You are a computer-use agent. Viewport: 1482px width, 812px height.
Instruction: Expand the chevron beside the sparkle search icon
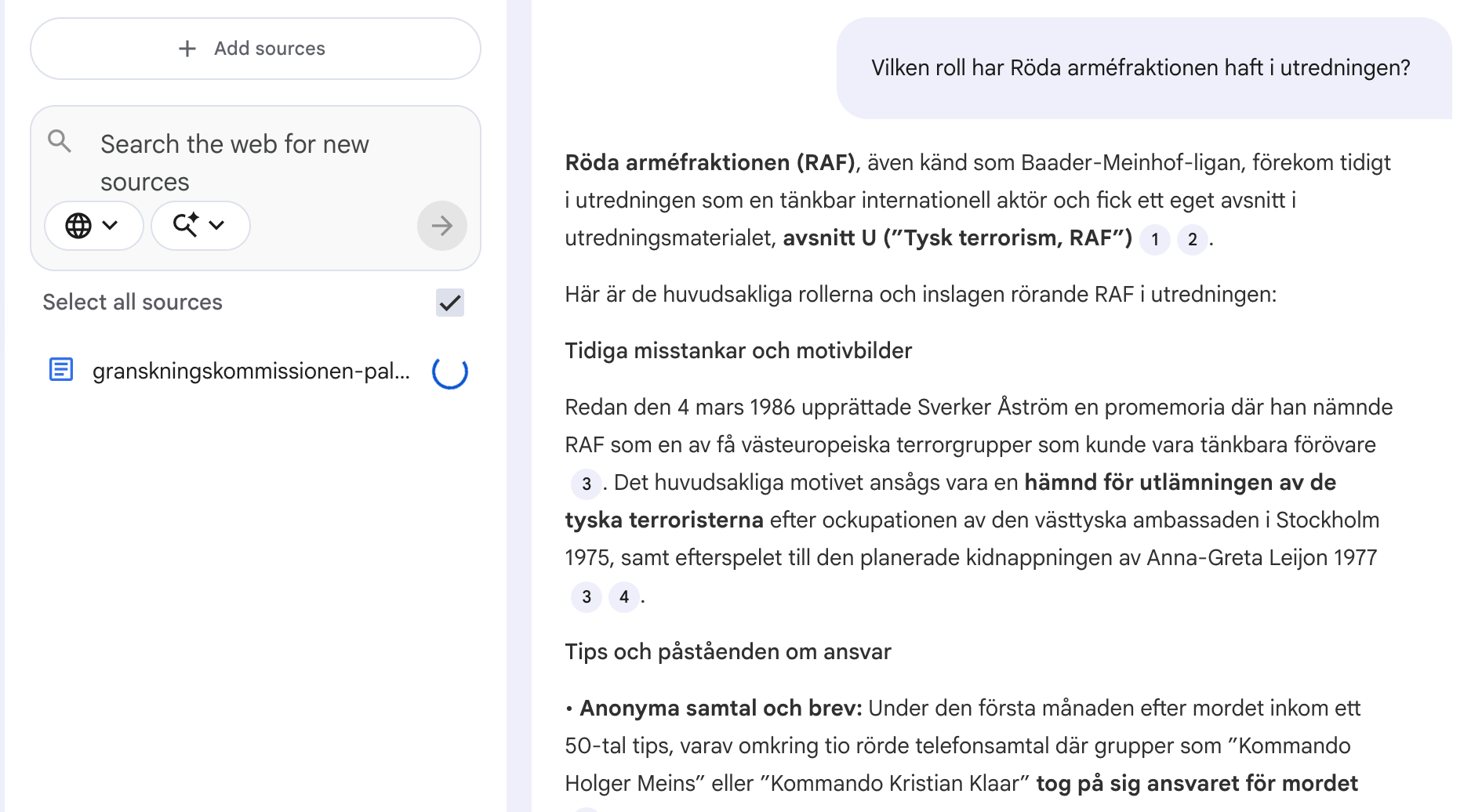217,226
